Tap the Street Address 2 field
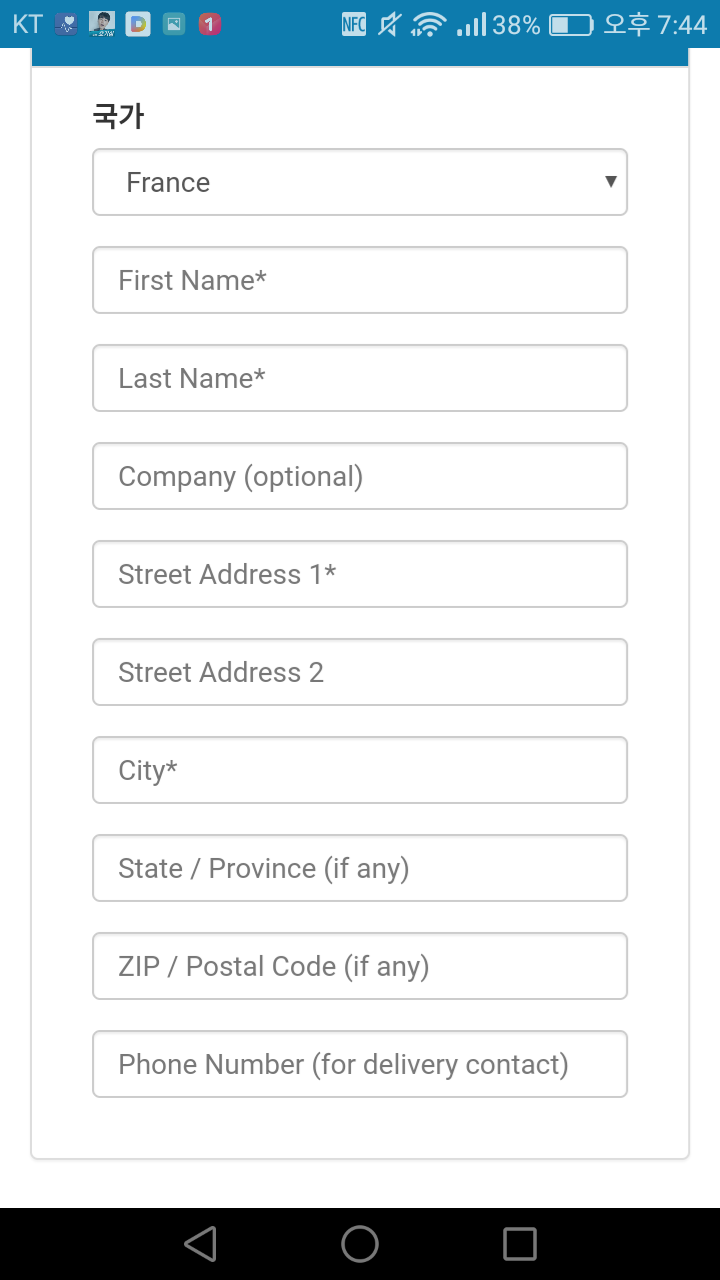The image size is (720, 1280). click(x=359, y=672)
